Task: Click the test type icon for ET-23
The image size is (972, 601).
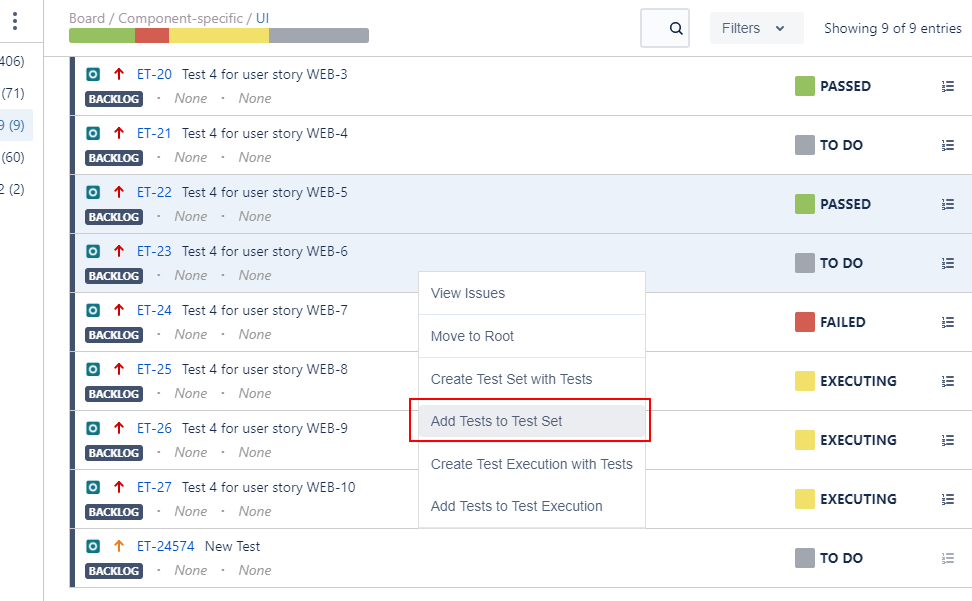Action: [93, 251]
